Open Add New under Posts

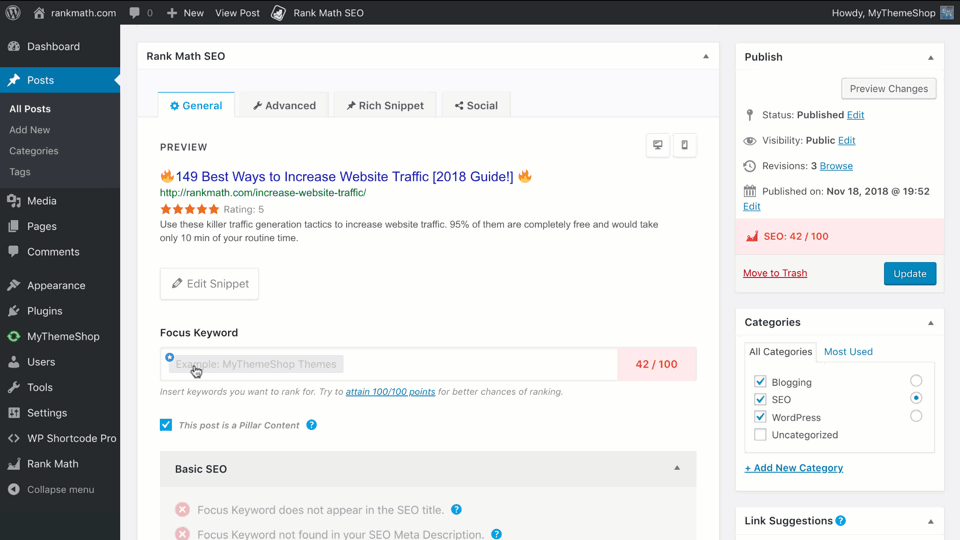pos(29,130)
